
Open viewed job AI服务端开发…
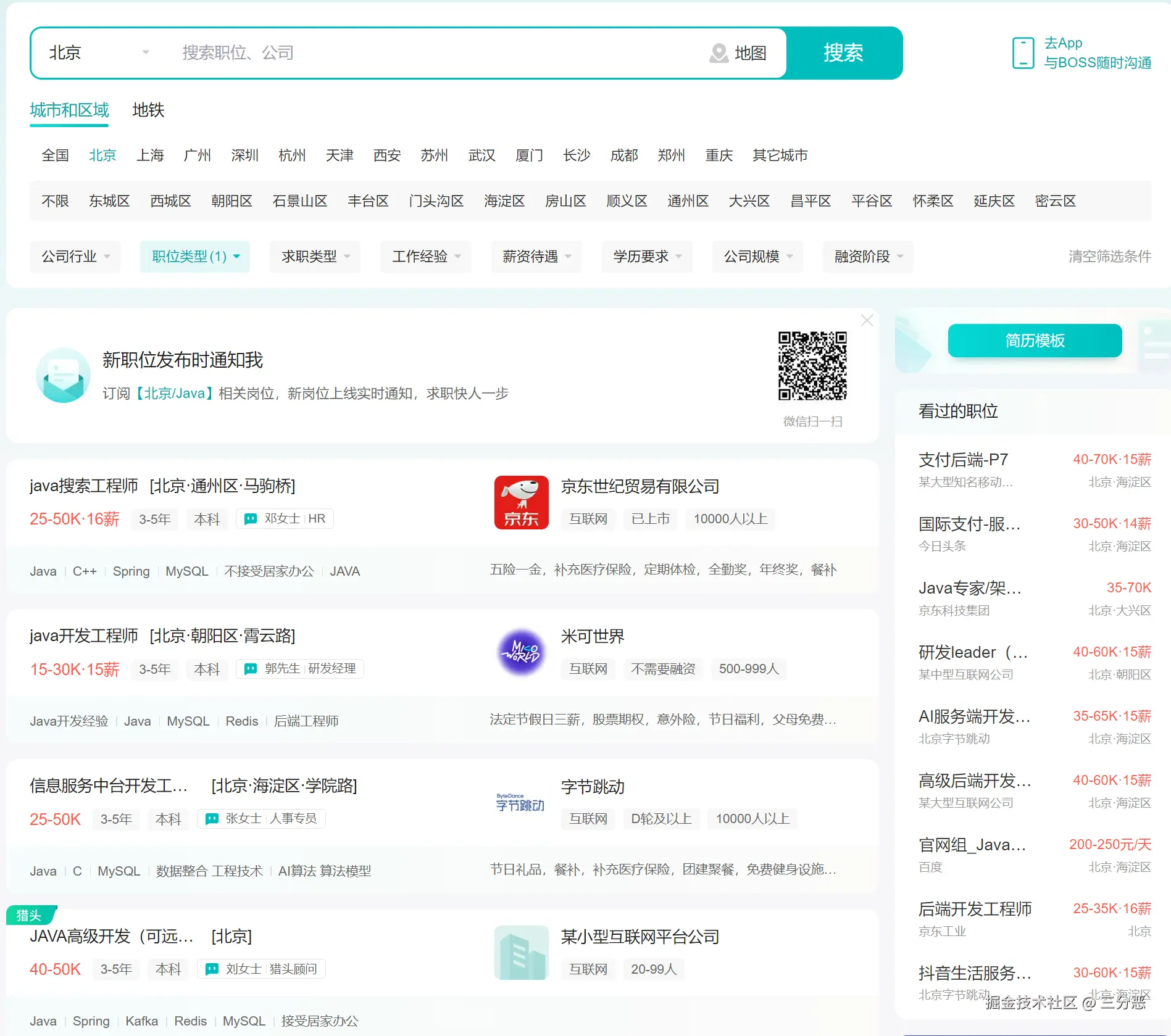pyautogui.click(x=975, y=716)
